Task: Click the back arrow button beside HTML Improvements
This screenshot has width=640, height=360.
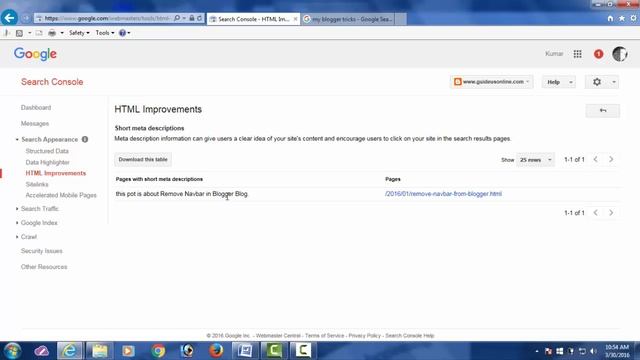Action: pyautogui.click(x=602, y=111)
